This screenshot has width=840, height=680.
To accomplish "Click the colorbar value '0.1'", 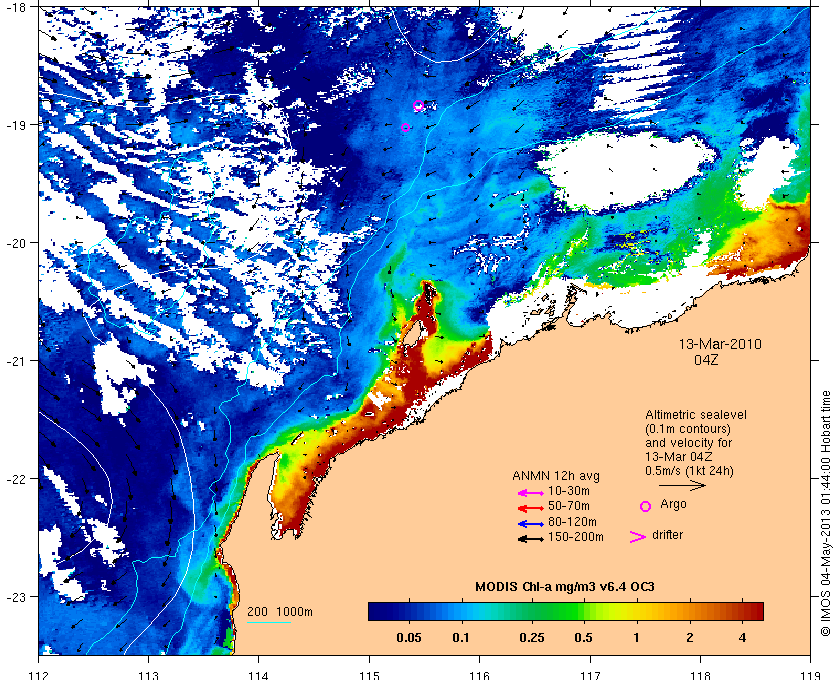I will [461, 638].
